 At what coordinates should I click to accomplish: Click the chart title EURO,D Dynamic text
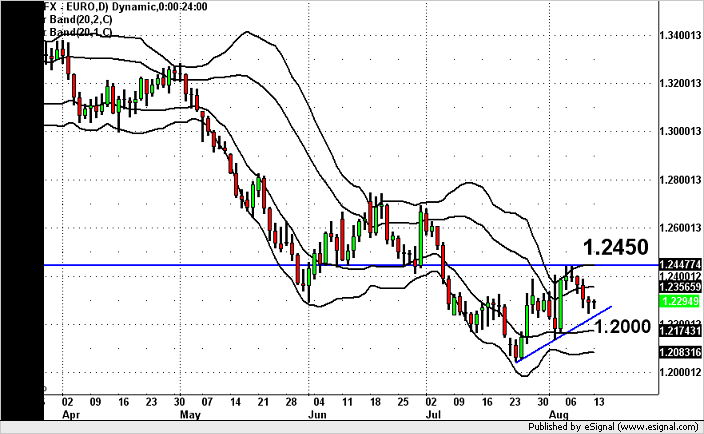(126, 6)
